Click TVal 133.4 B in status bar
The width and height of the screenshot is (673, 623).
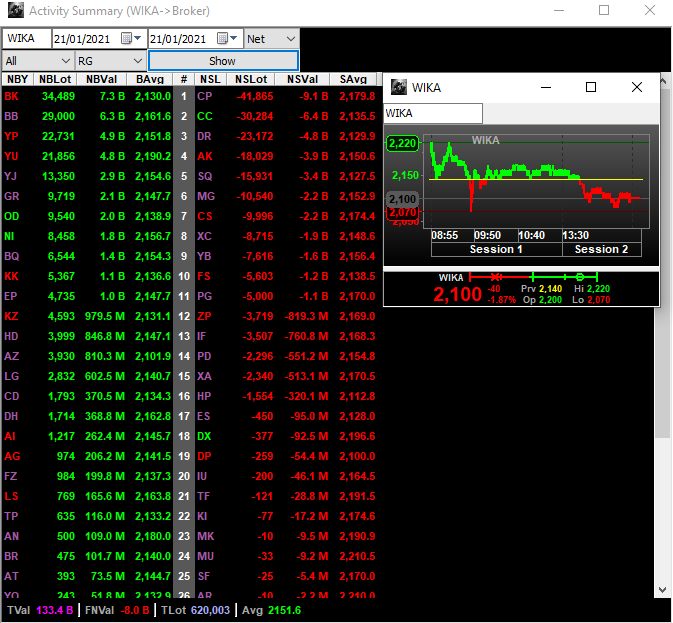40,610
